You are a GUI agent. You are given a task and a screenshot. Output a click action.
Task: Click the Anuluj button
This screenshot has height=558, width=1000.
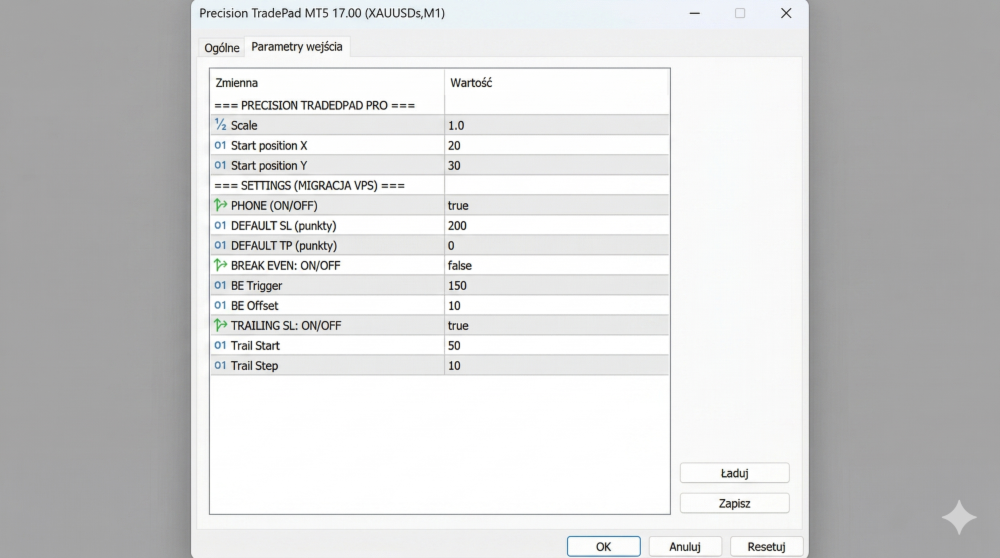tap(685, 547)
